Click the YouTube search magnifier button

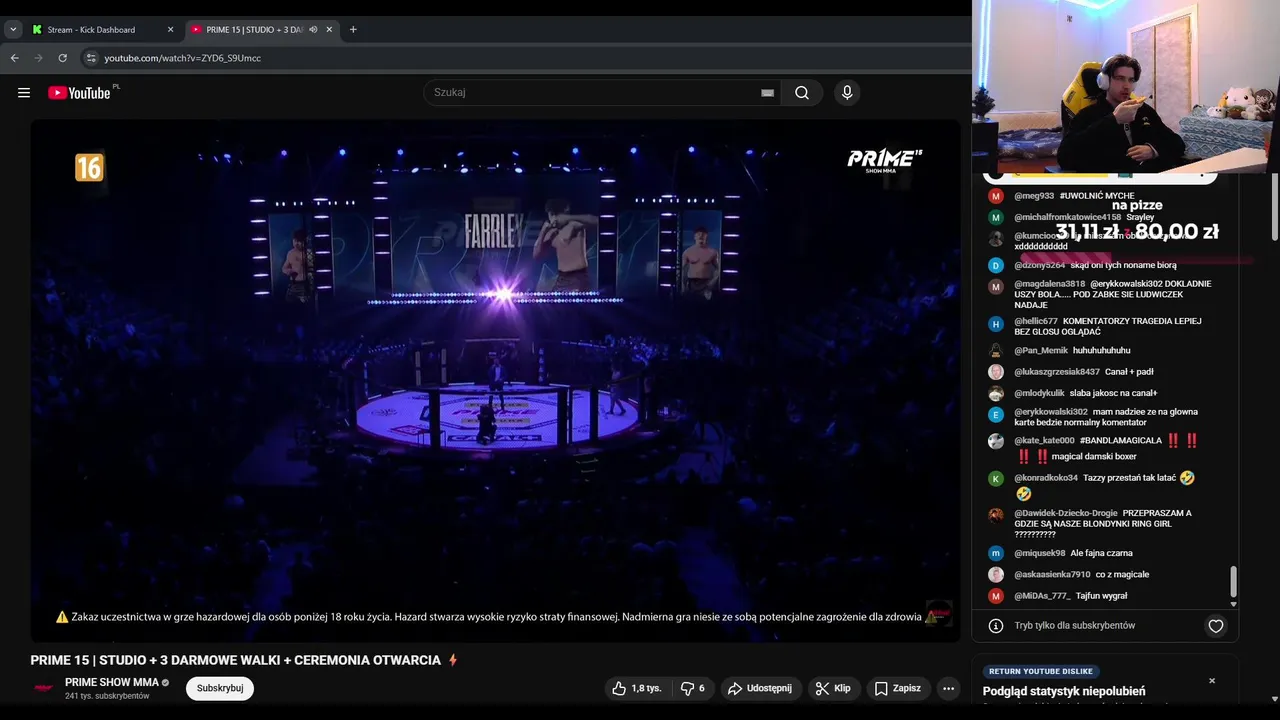[x=802, y=93]
